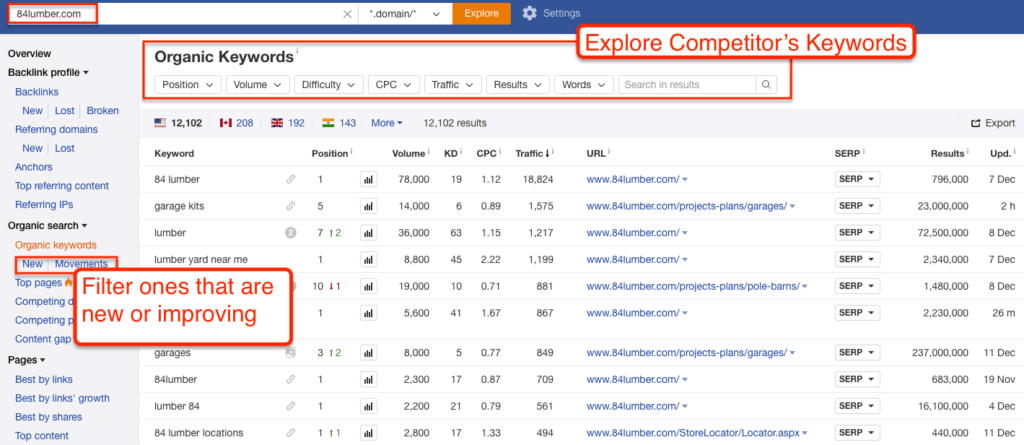Open Movements under Organic keywords
The width and height of the screenshot is (1024, 445).
pos(82,264)
